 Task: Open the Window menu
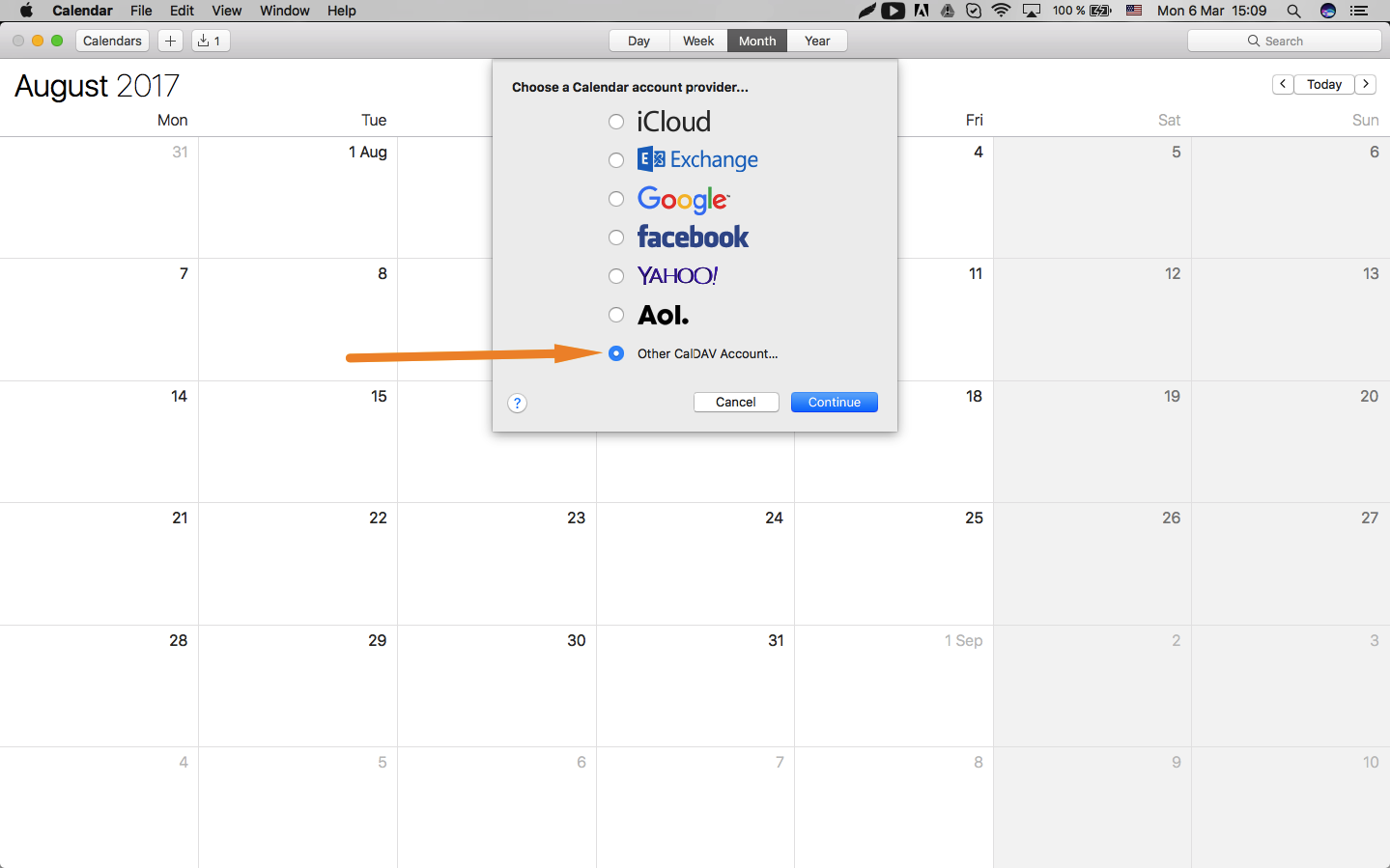pyautogui.click(x=285, y=11)
